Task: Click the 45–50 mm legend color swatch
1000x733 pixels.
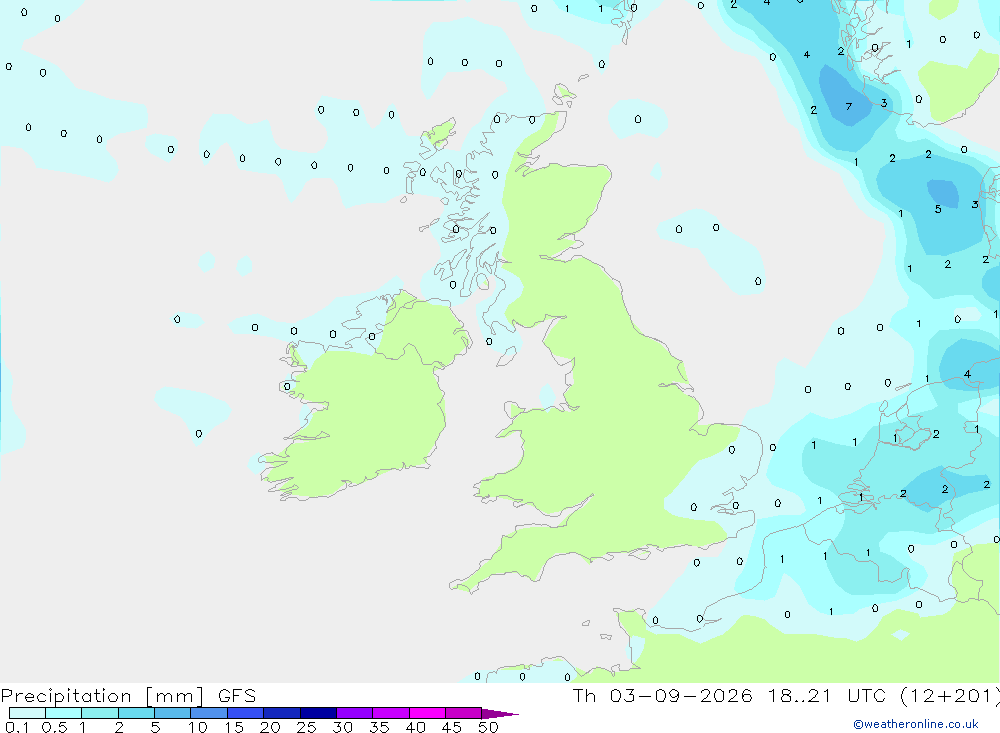Action: (463, 713)
